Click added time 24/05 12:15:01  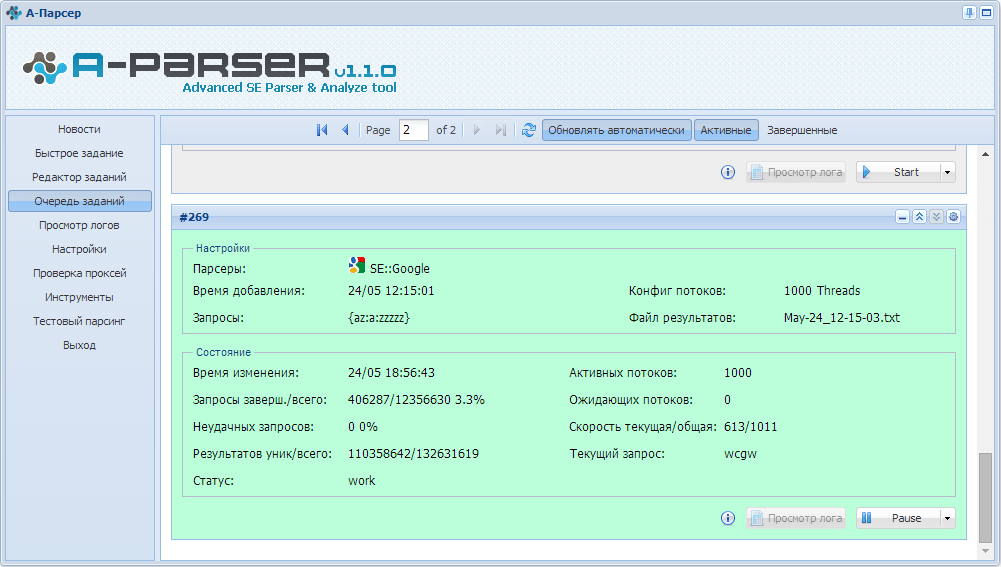(x=391, y=291)
